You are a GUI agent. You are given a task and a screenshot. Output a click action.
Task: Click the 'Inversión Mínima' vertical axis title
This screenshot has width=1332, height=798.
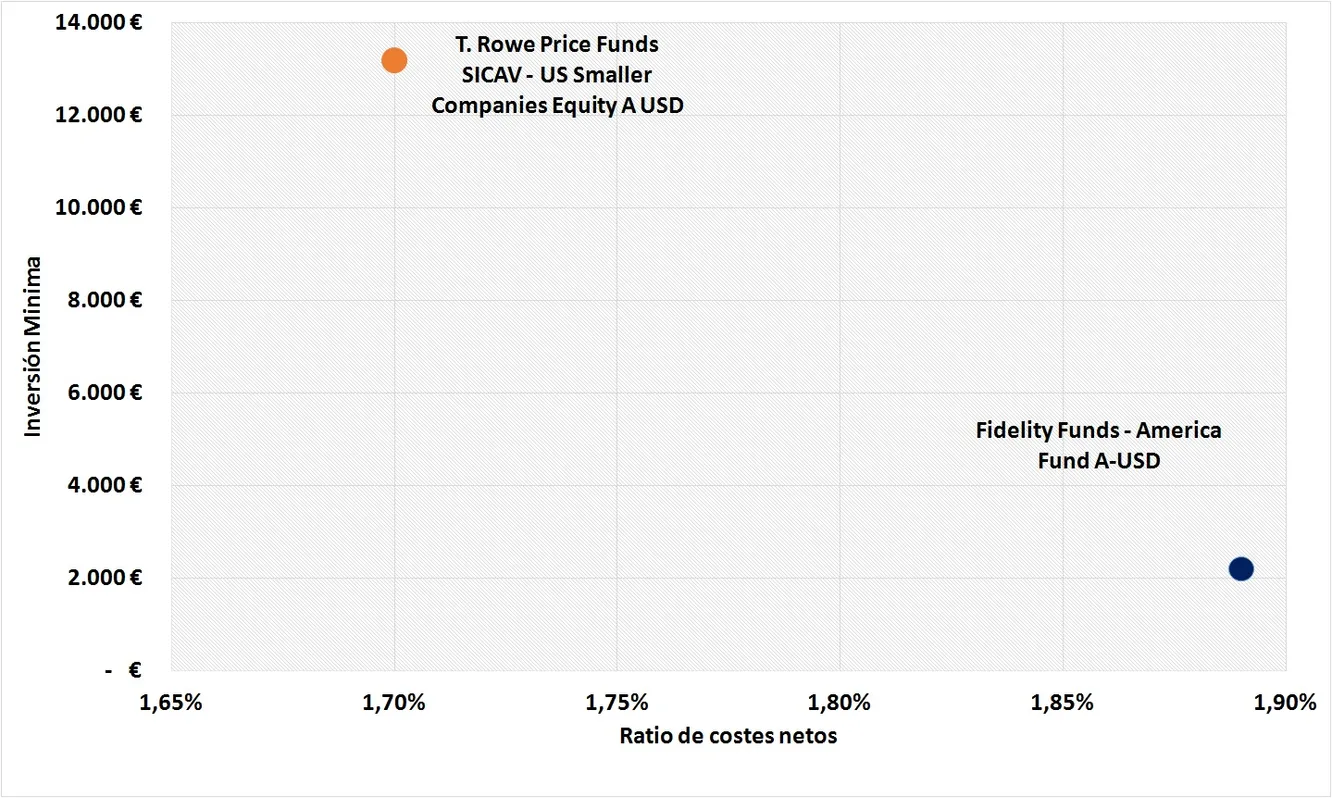coord(33,346)
